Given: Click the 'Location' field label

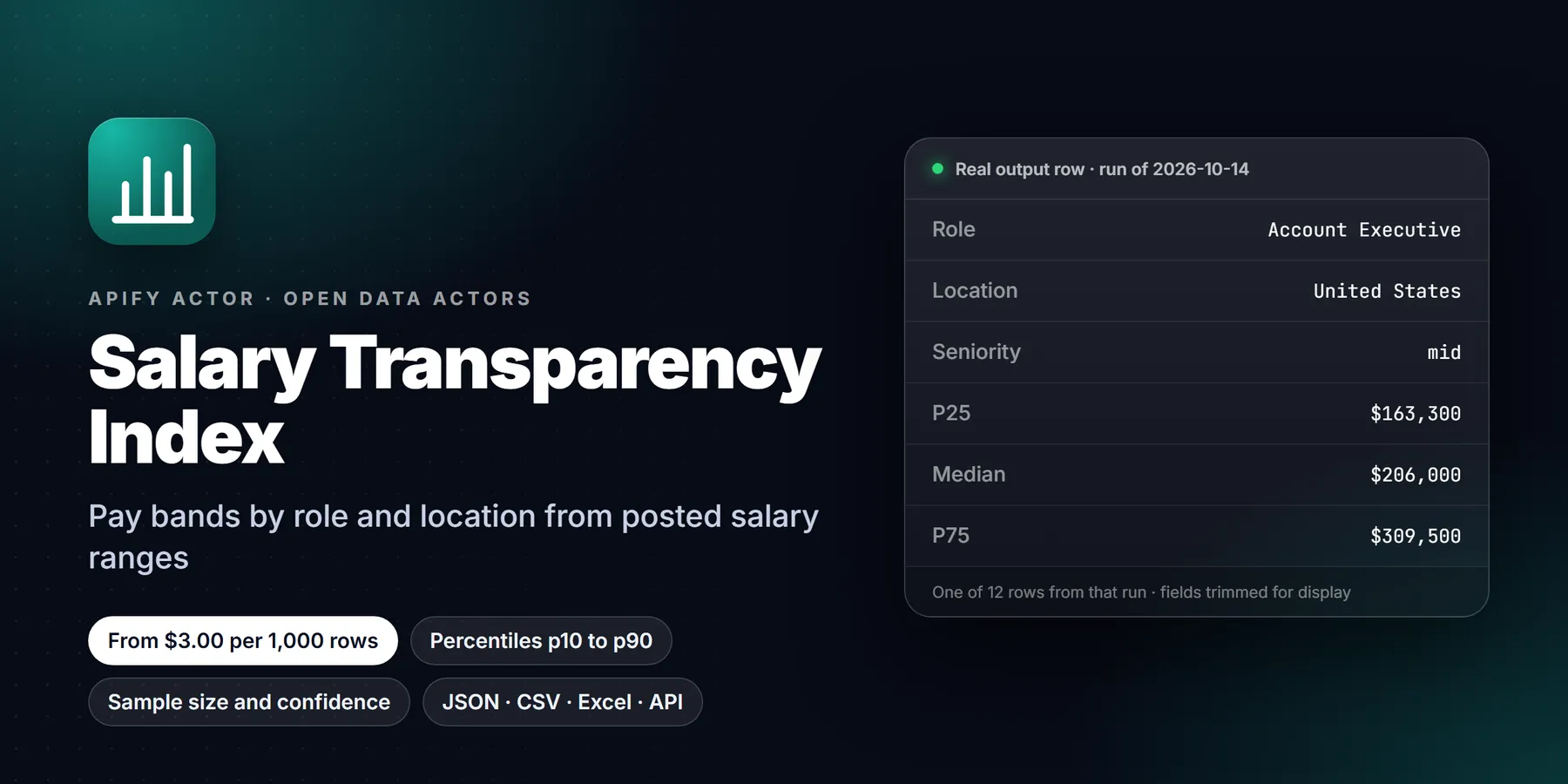Looking at the screenshot, I should [x=975, y=291].
